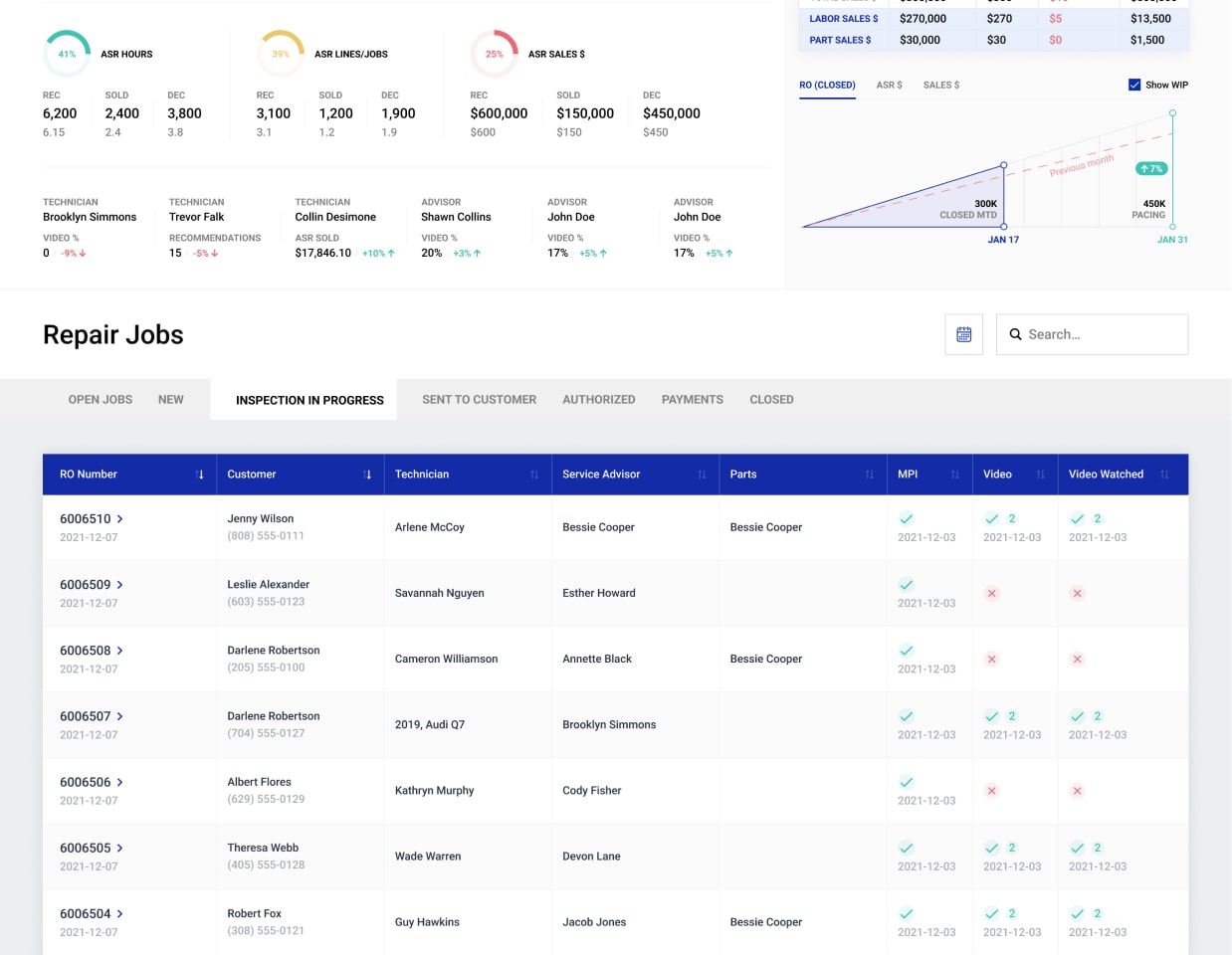This screenshot has width=1232, height=955.
Task: Click Video checkmark for RO 6006510
Action: click(991, 518)
